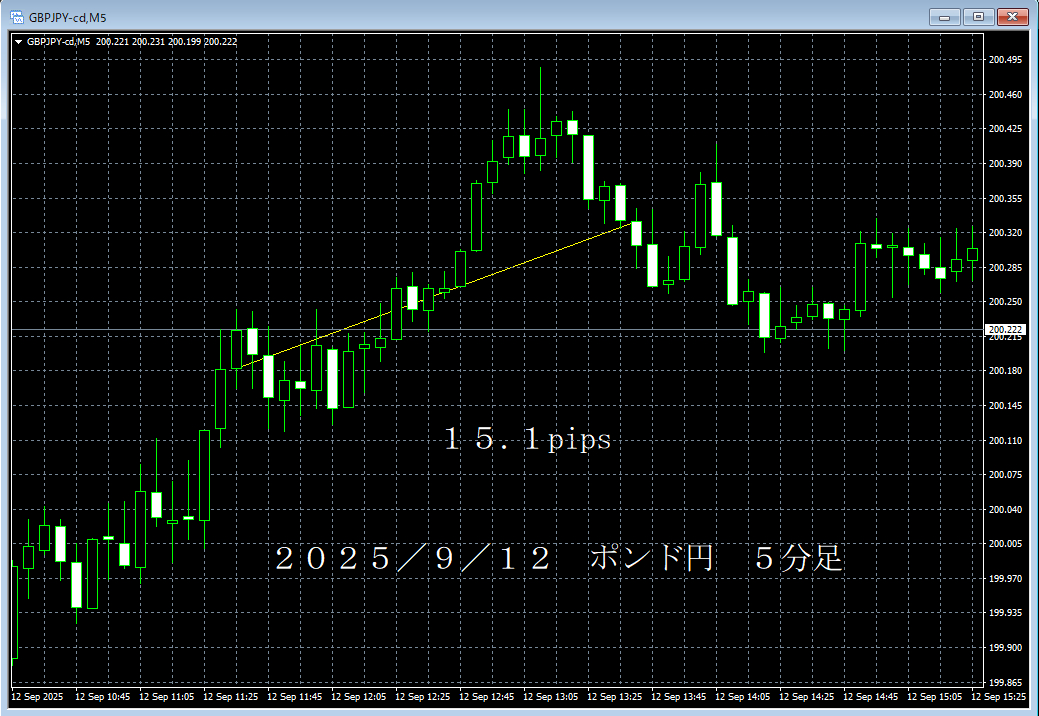This screenshot has width=1039, height=716.
Task: Click the 200.005 price scale label
Action: (x=1004, y=544)
